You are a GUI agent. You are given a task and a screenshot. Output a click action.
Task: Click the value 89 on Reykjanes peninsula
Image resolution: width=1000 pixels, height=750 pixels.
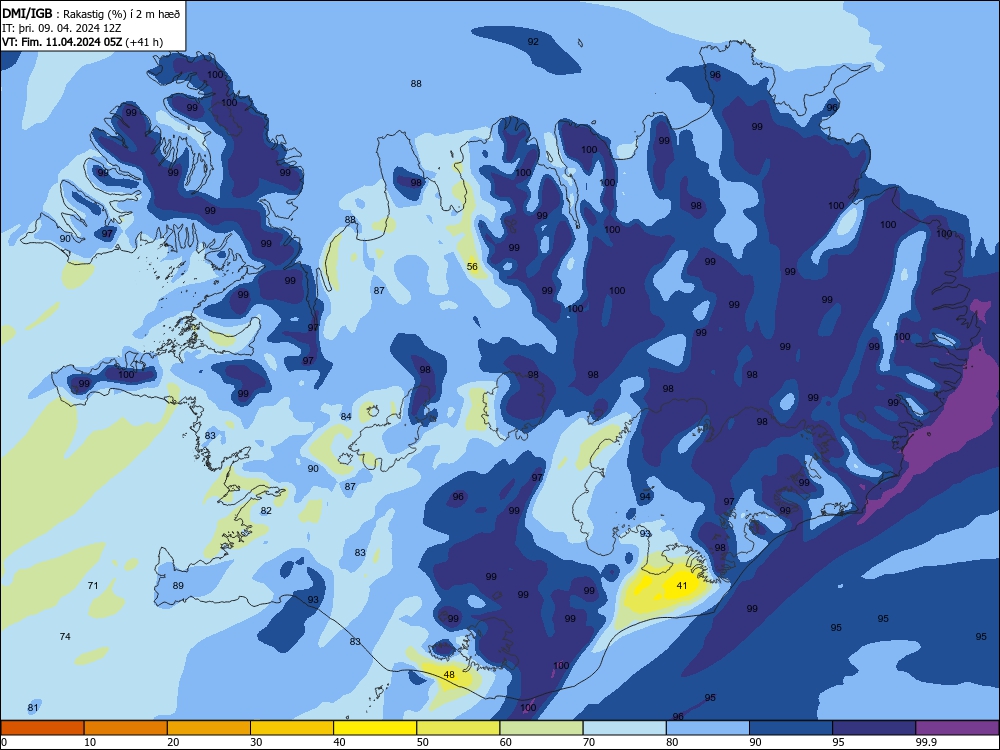coord(178,585)
